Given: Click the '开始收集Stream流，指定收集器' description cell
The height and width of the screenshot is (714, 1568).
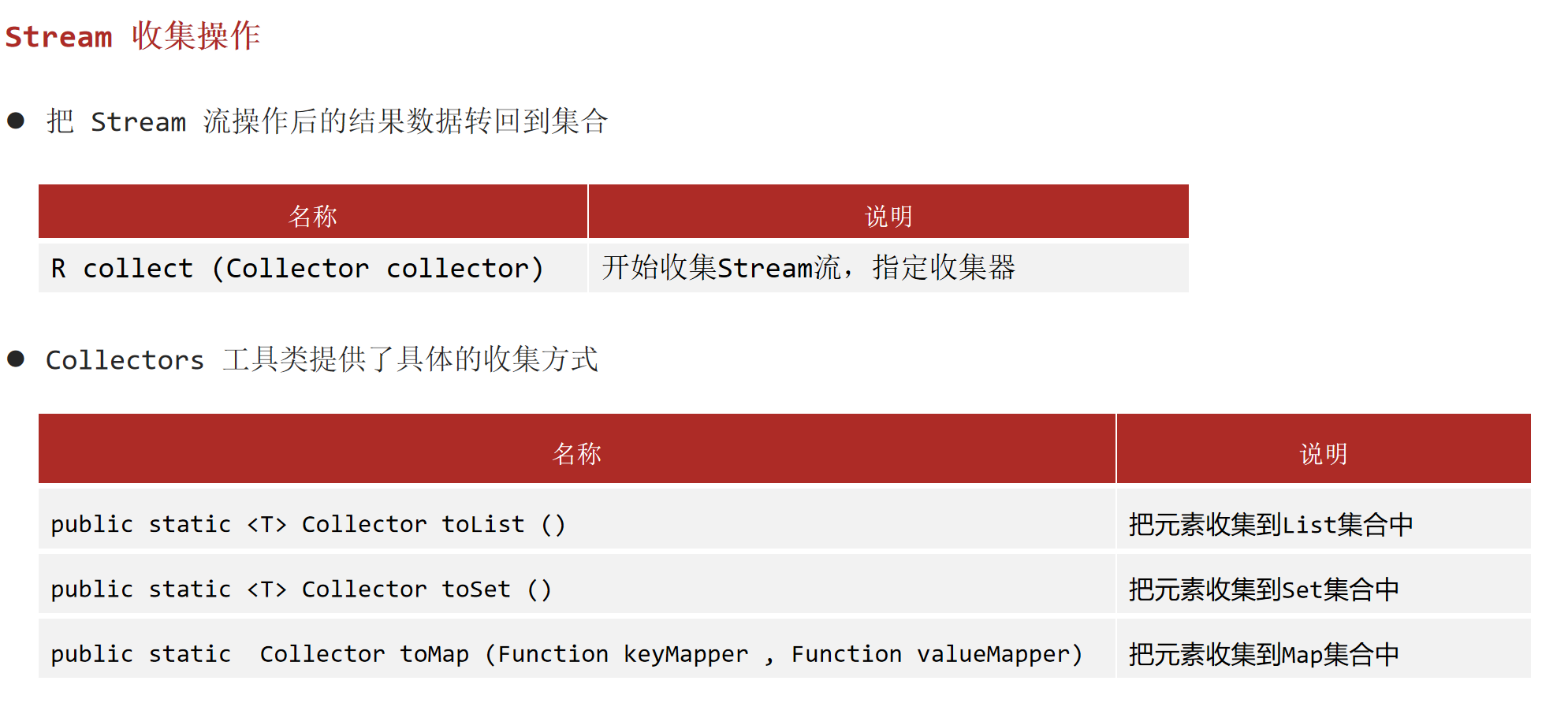Looking at the screenshot, I should tap(888, 268).
